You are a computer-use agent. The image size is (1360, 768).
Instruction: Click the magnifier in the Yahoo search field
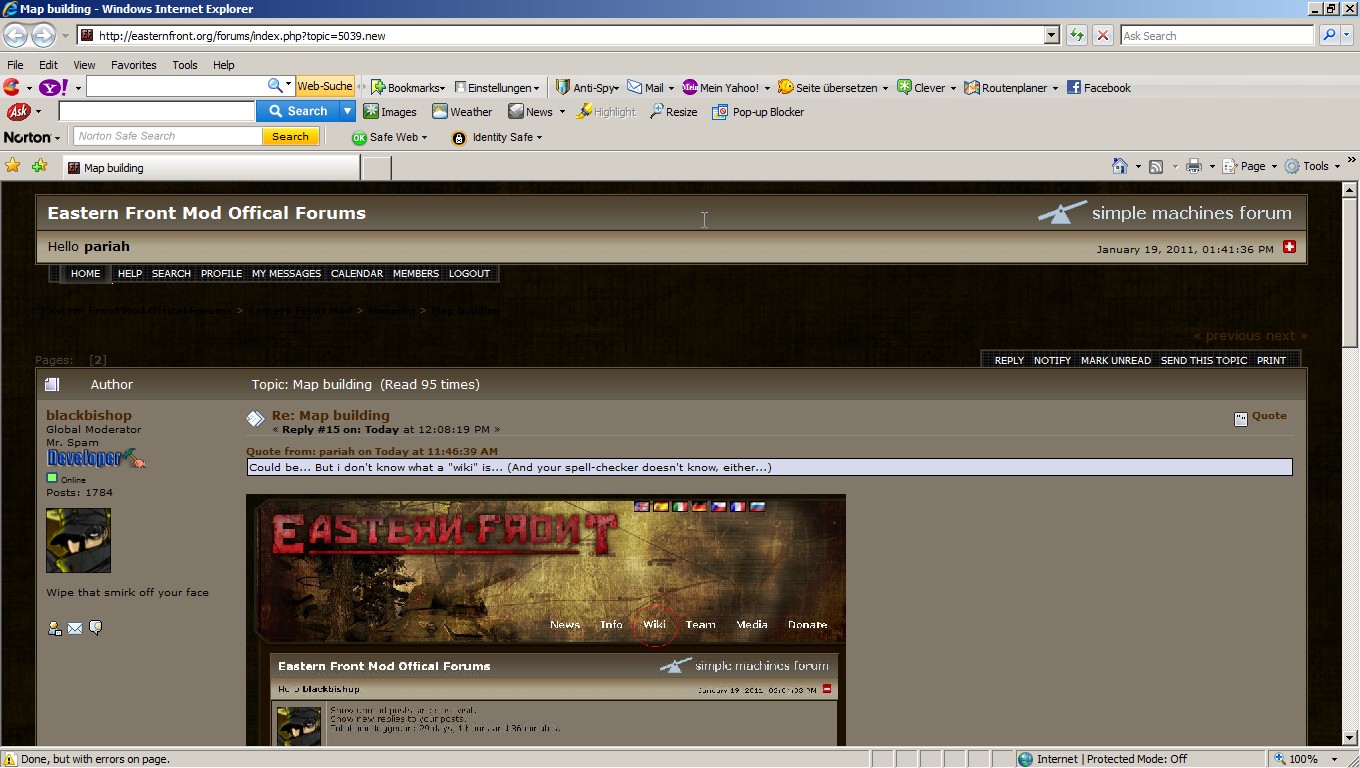point(275,86)
